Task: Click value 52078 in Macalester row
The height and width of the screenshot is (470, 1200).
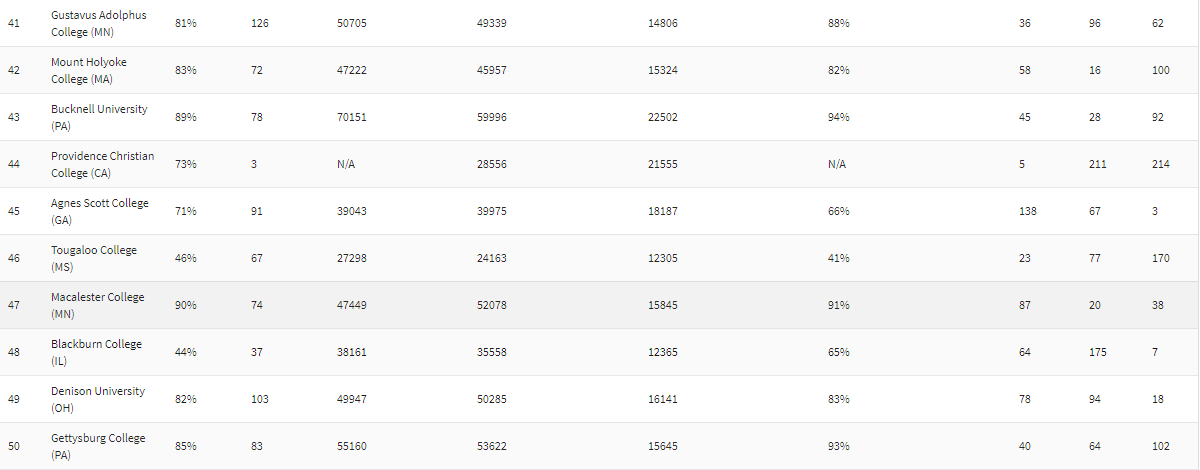Action: 492,305
